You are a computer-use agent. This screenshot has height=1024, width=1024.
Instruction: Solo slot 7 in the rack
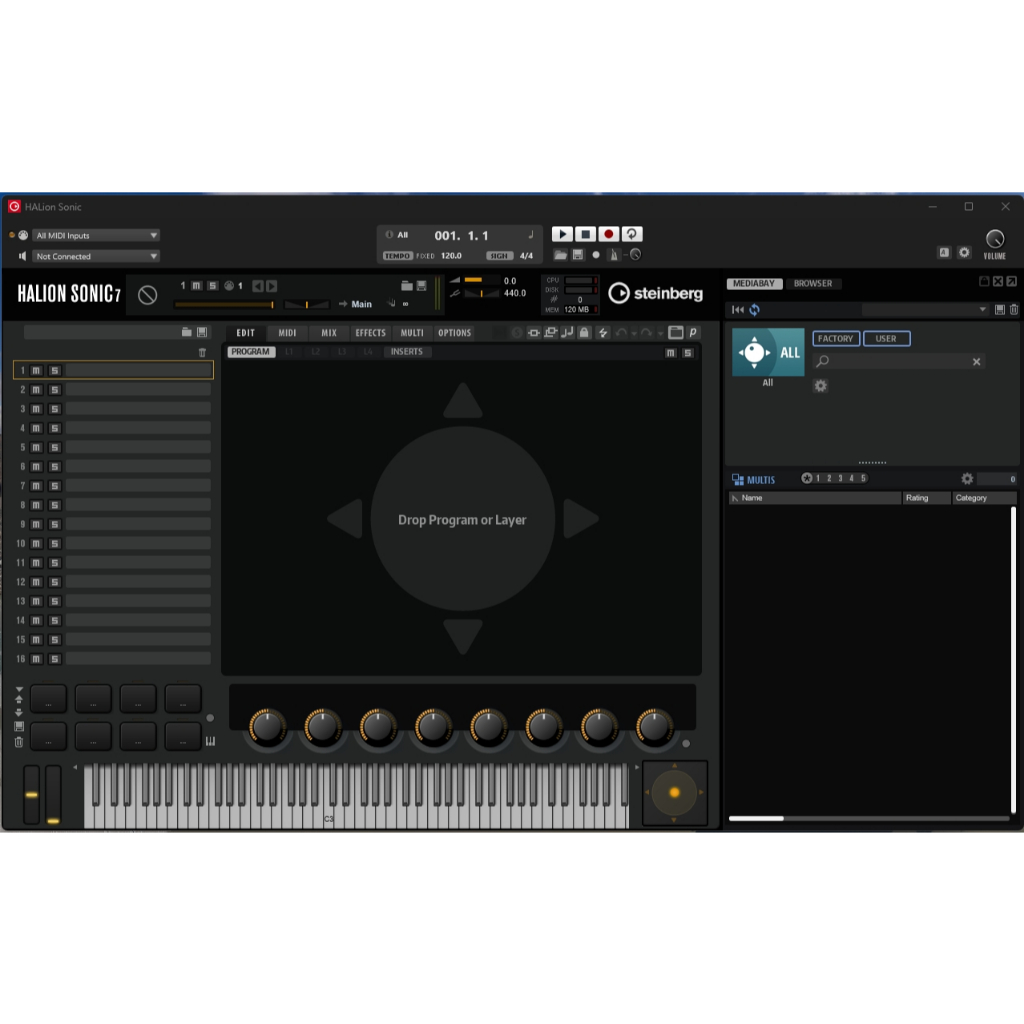point(55,486)
